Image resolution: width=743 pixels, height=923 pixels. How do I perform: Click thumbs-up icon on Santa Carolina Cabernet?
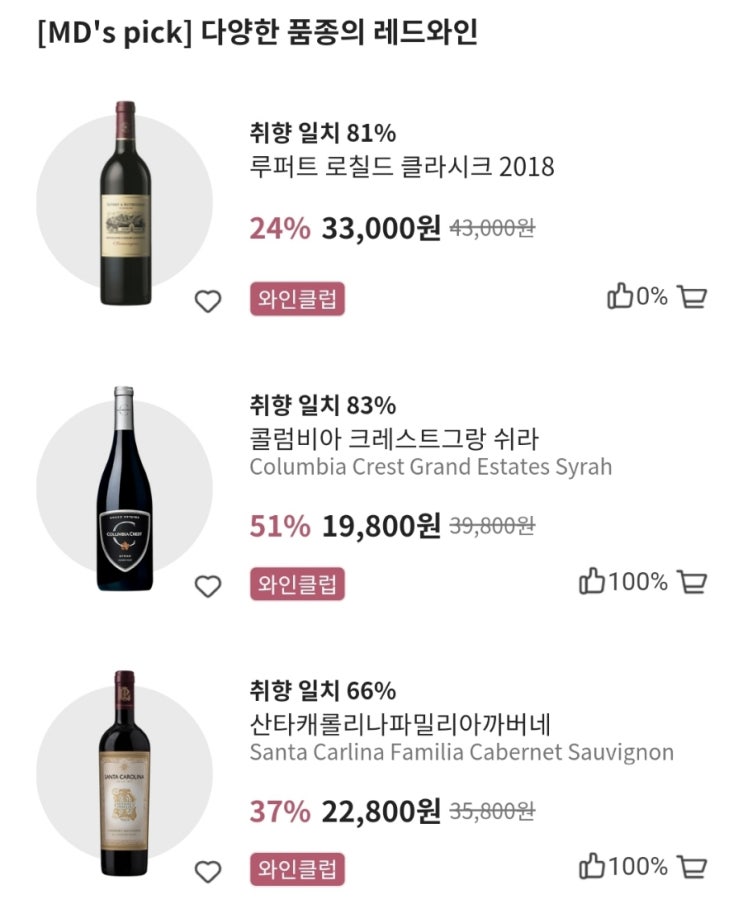(x=592, y=867)
